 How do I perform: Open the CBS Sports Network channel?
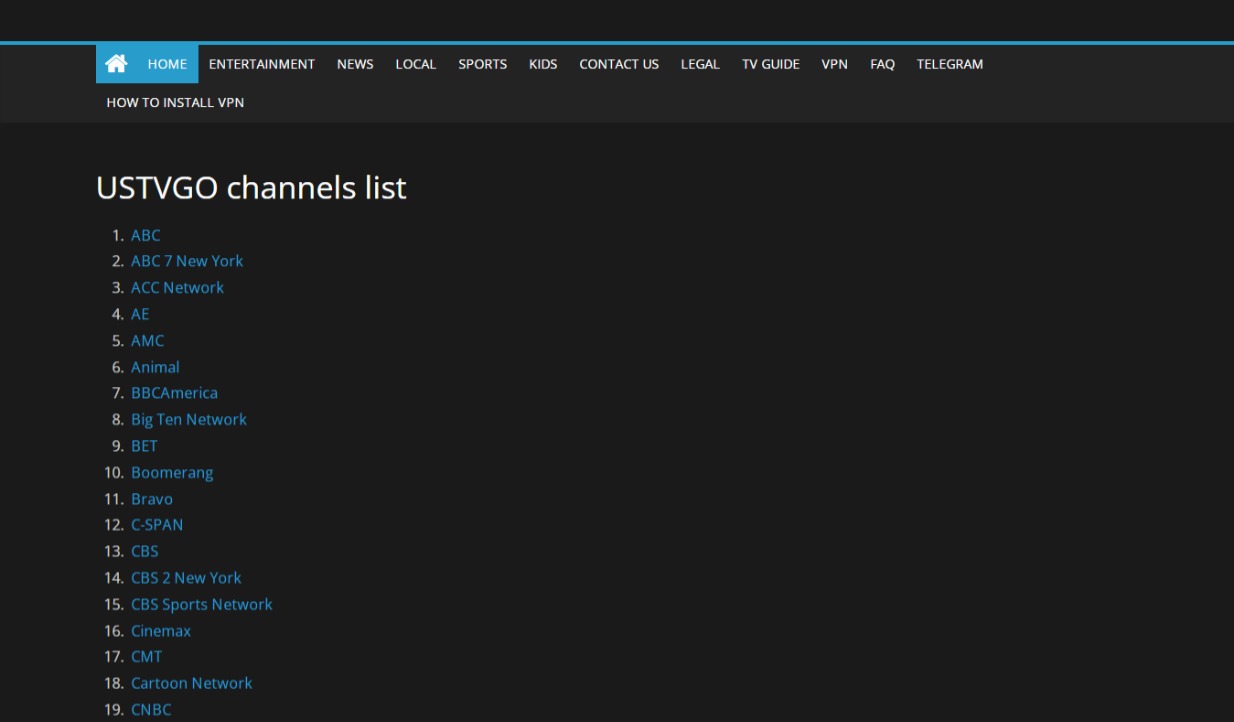pyautogui.click(x=202, y=605)
